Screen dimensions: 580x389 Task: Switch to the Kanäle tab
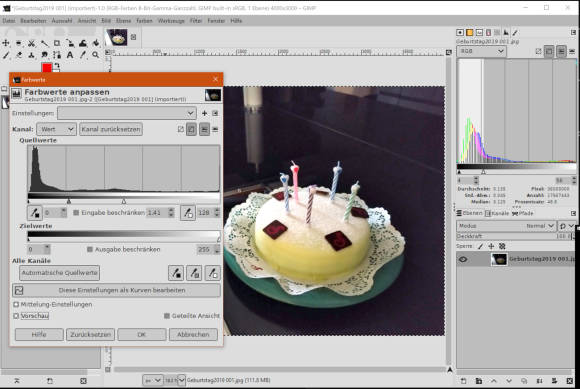(497, 213)
